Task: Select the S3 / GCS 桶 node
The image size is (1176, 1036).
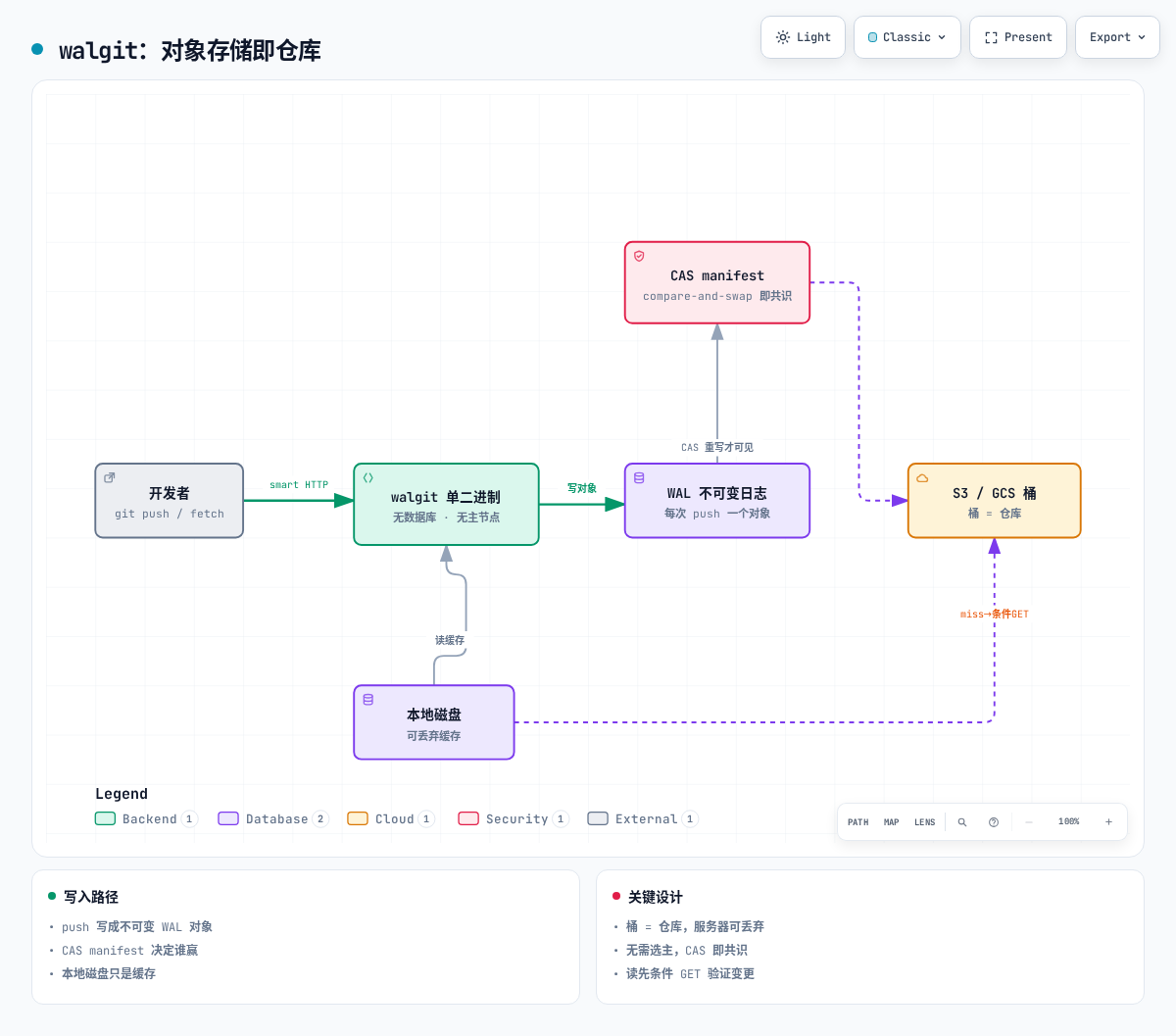Action: [994, 501]
